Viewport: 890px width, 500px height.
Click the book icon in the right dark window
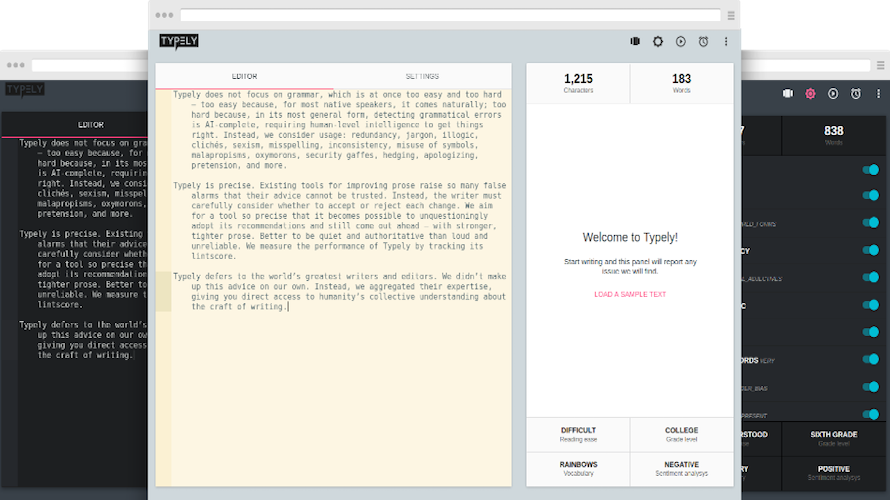(788, 94)
